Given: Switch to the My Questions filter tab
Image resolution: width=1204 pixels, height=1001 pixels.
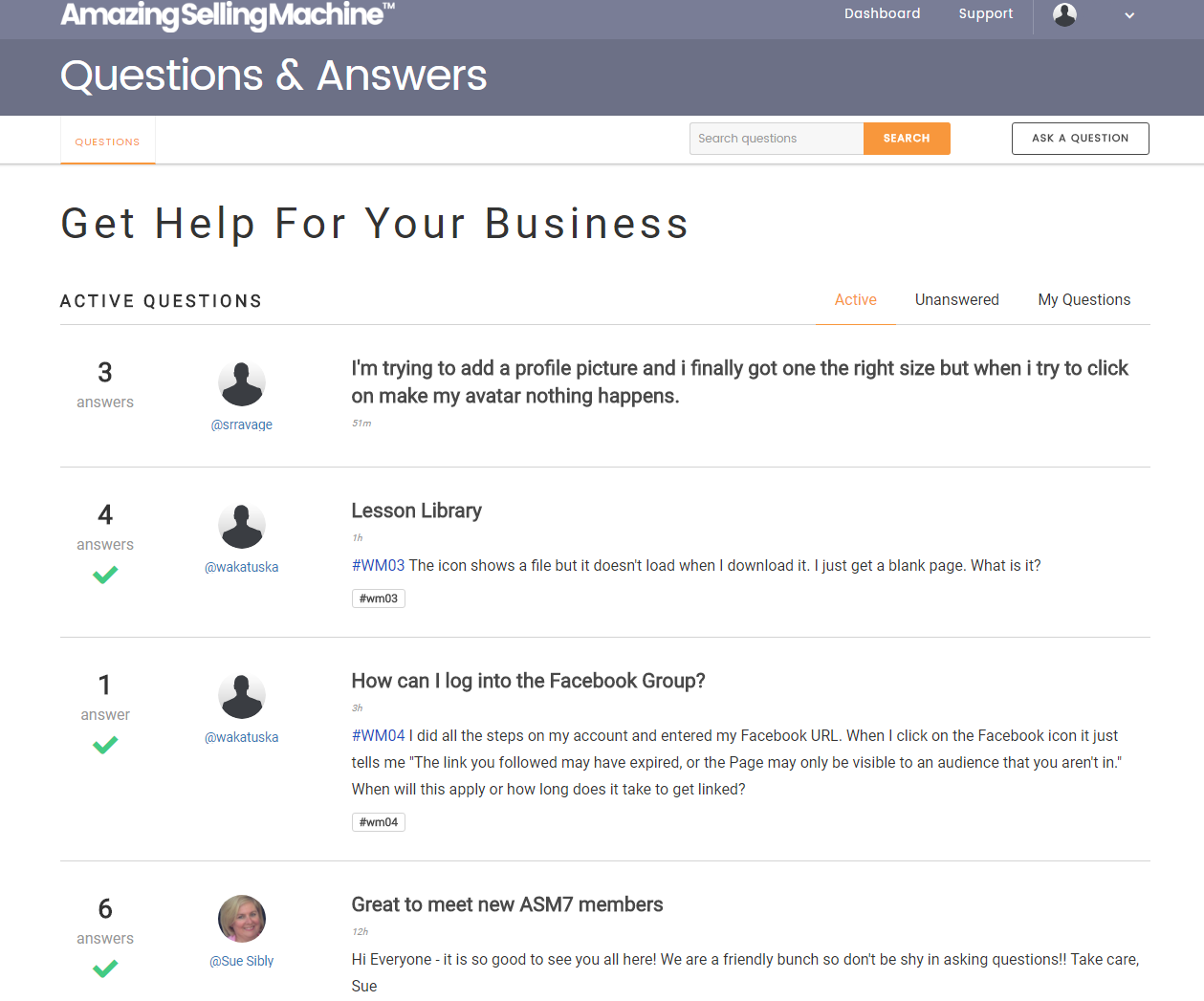Looking at the screenshot, I should coord(1084,300).
